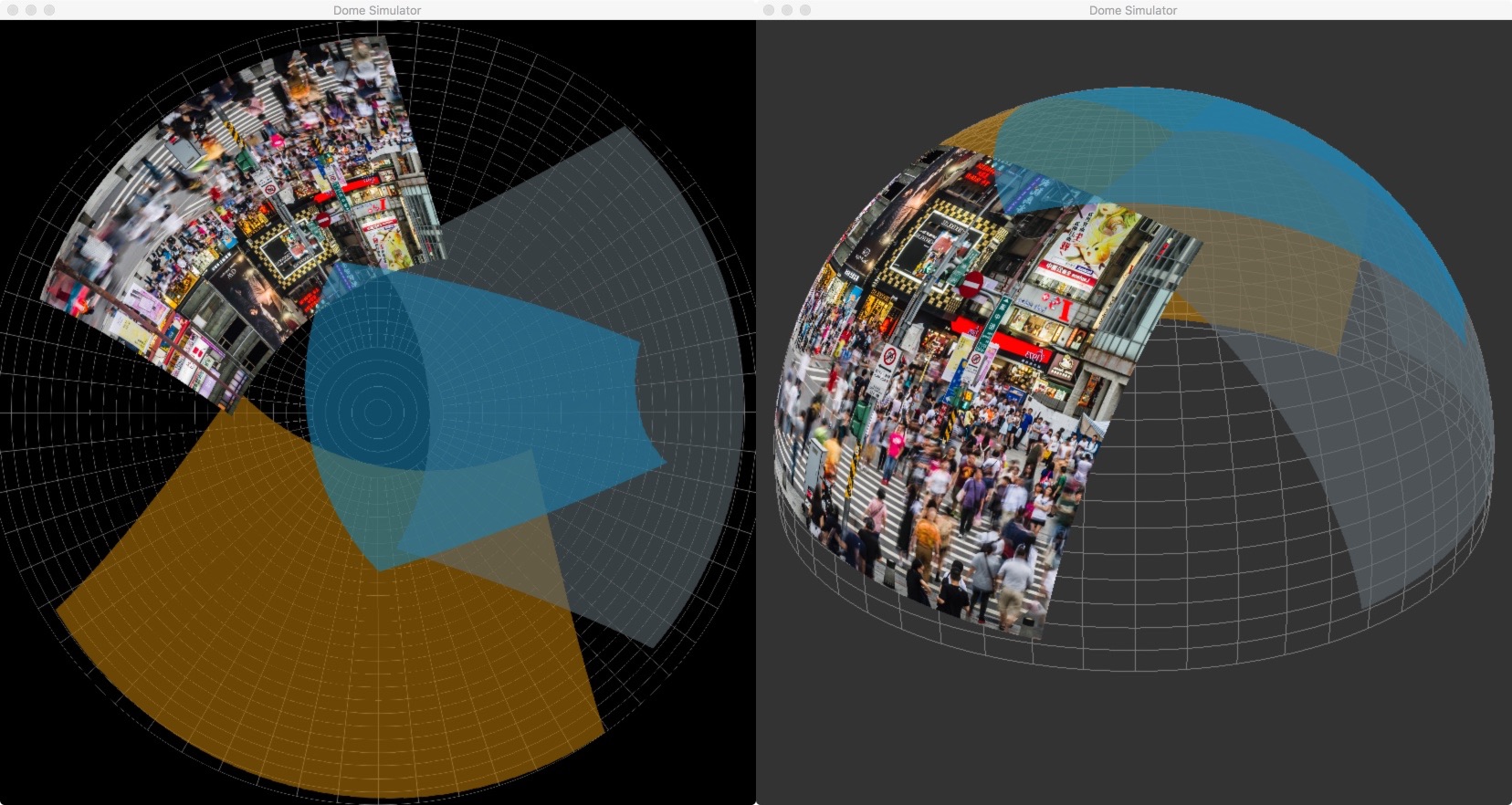This screenshot has height=805, width=1512.
Task: Close the right Dome Simulator window
Action: click(x=769, y=10)
